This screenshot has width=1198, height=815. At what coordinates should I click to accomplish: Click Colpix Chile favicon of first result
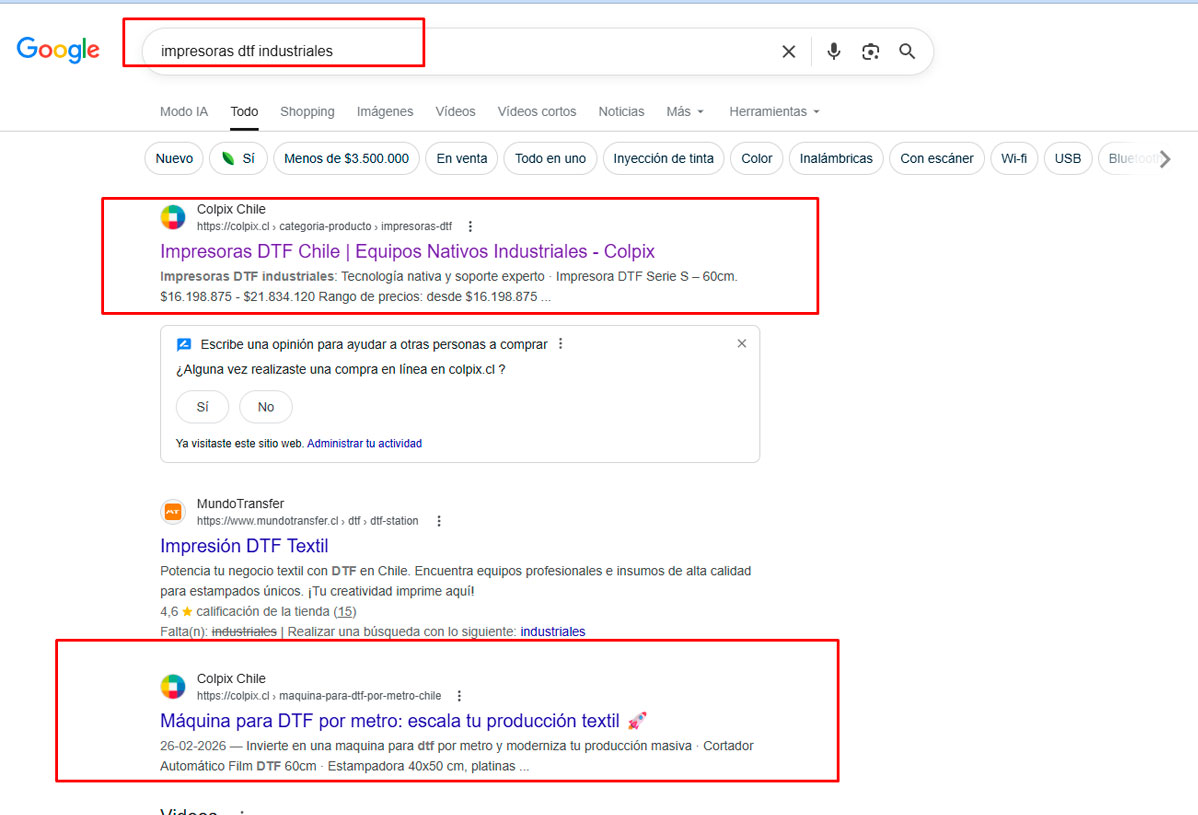point(173,217)
